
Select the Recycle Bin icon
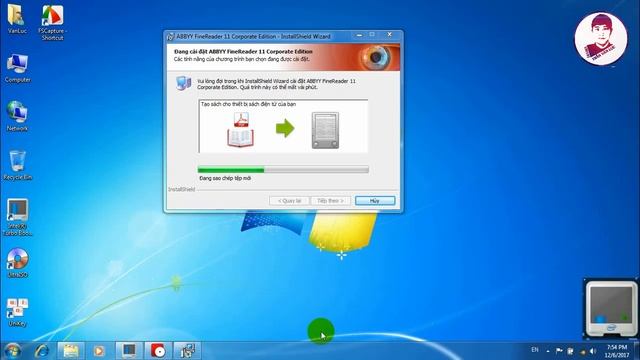(x=18, y=165)
